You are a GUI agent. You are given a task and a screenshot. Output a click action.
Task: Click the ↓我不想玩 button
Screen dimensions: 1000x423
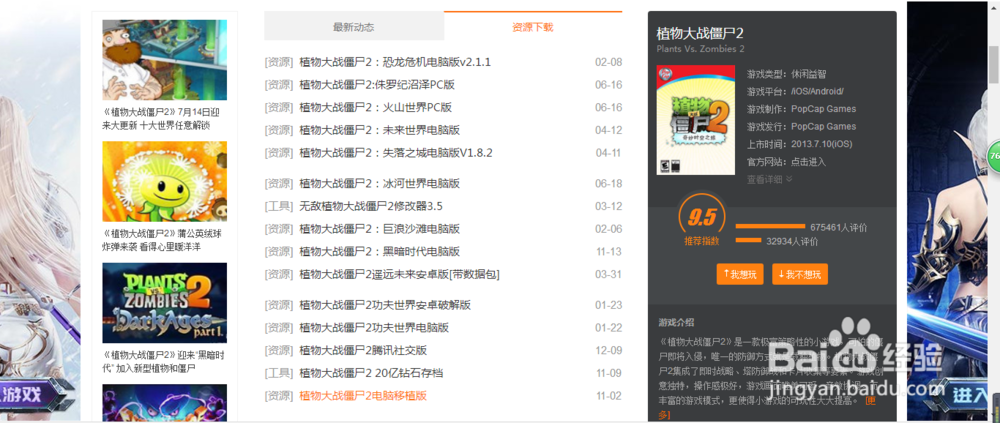pyautogui.click(x=800, y=274)
